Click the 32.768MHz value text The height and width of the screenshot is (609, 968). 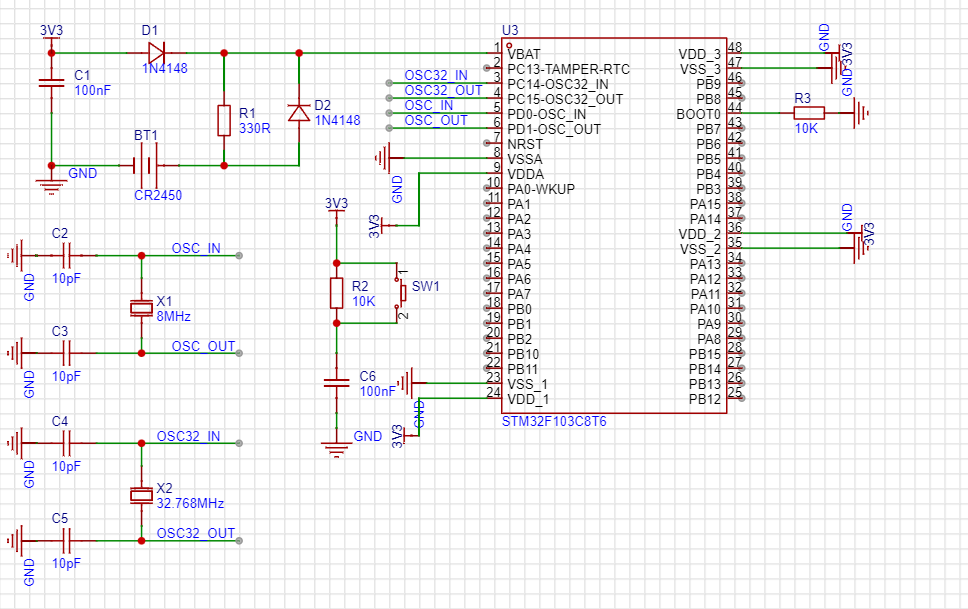[x=190, y=503]
